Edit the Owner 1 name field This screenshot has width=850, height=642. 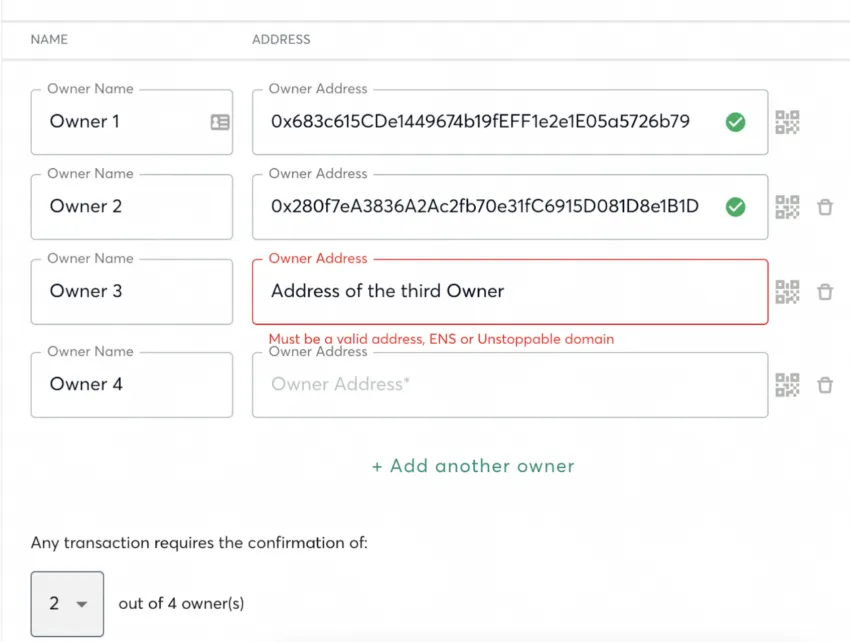pyautogui.click(x=132, y=122)
